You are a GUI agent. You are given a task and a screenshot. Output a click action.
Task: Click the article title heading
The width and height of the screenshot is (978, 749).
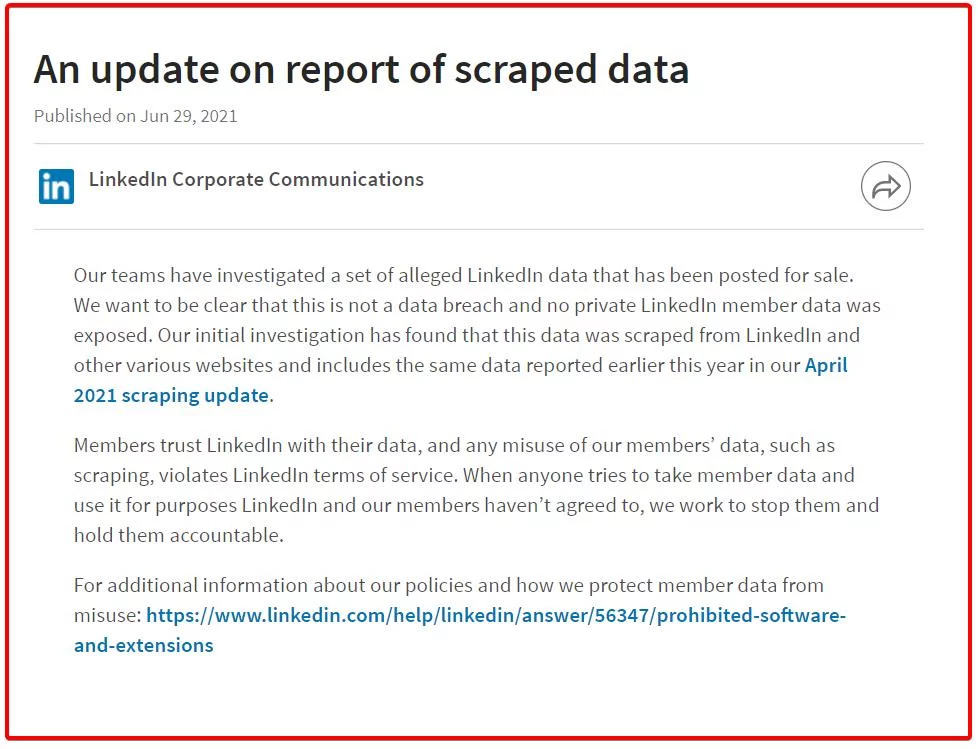(x=361, y=69)
